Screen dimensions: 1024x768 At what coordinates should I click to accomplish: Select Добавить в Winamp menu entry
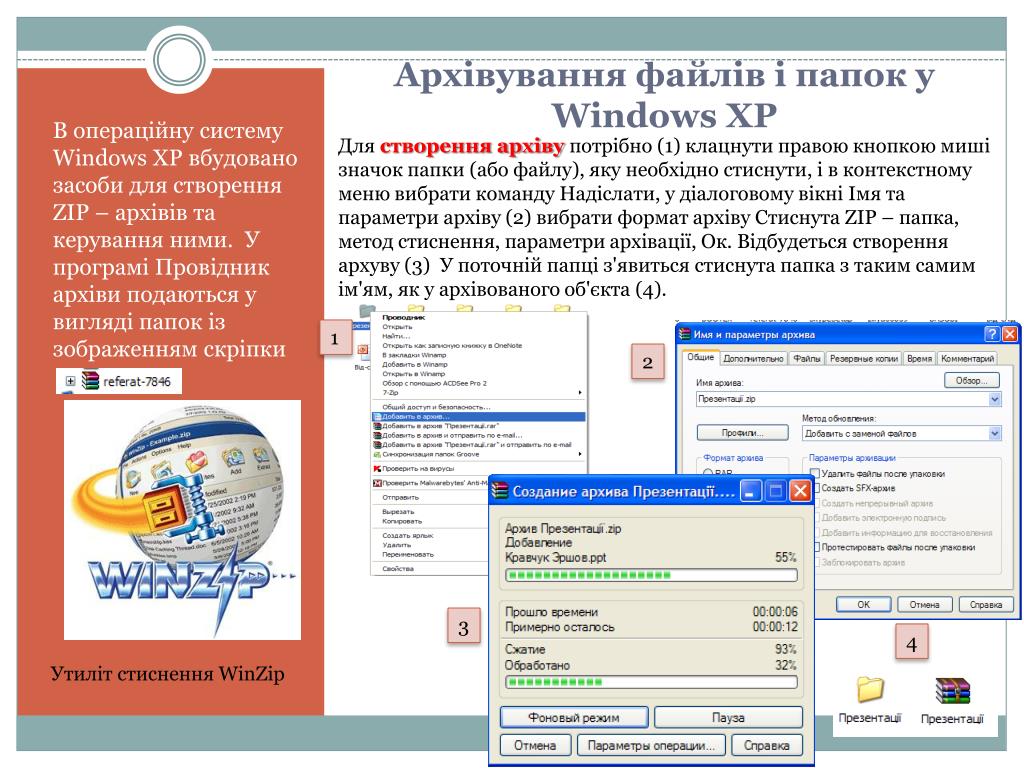click(415, 364)
